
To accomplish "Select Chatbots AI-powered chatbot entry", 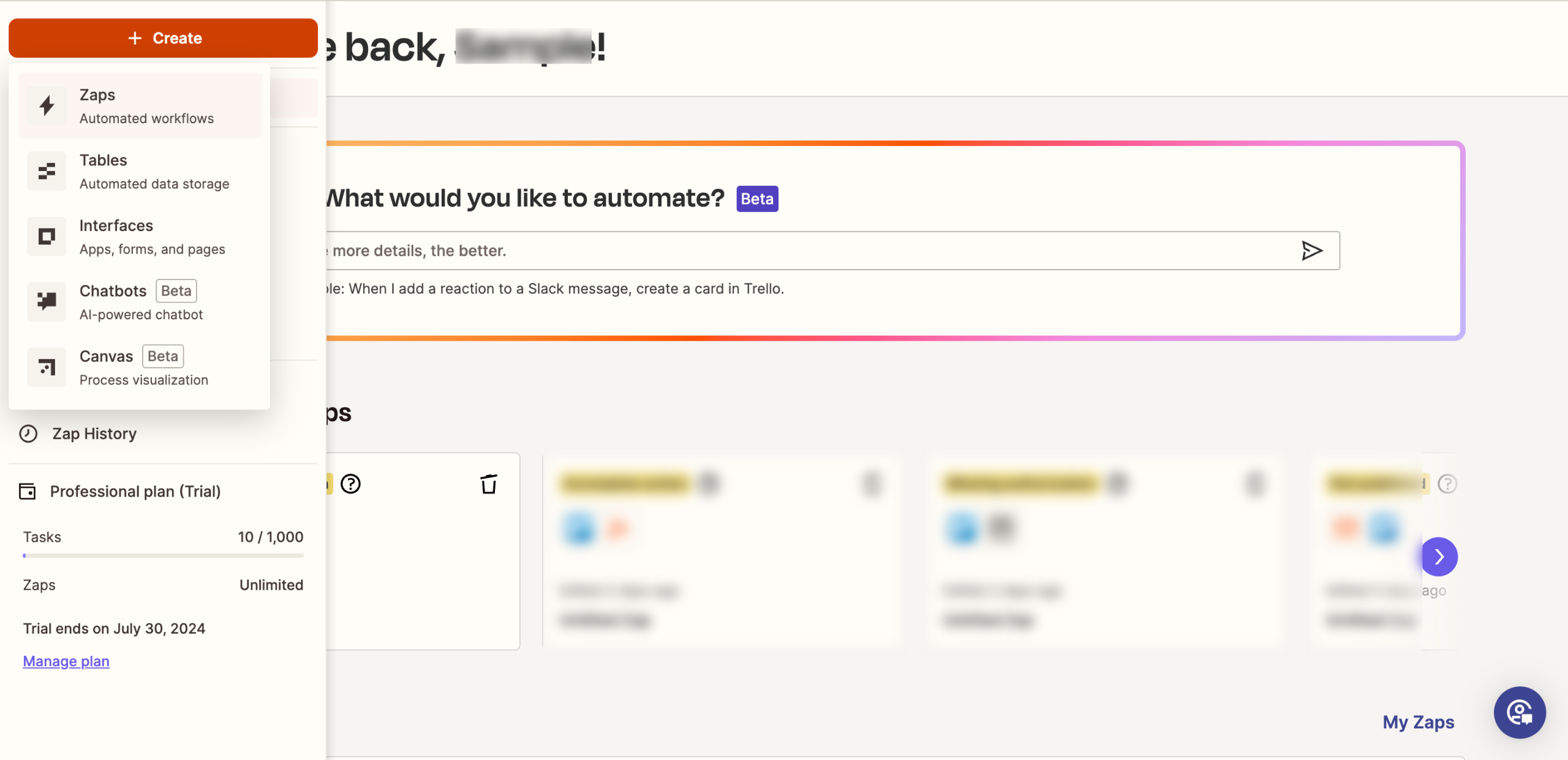I will click(x=141, y=302).
